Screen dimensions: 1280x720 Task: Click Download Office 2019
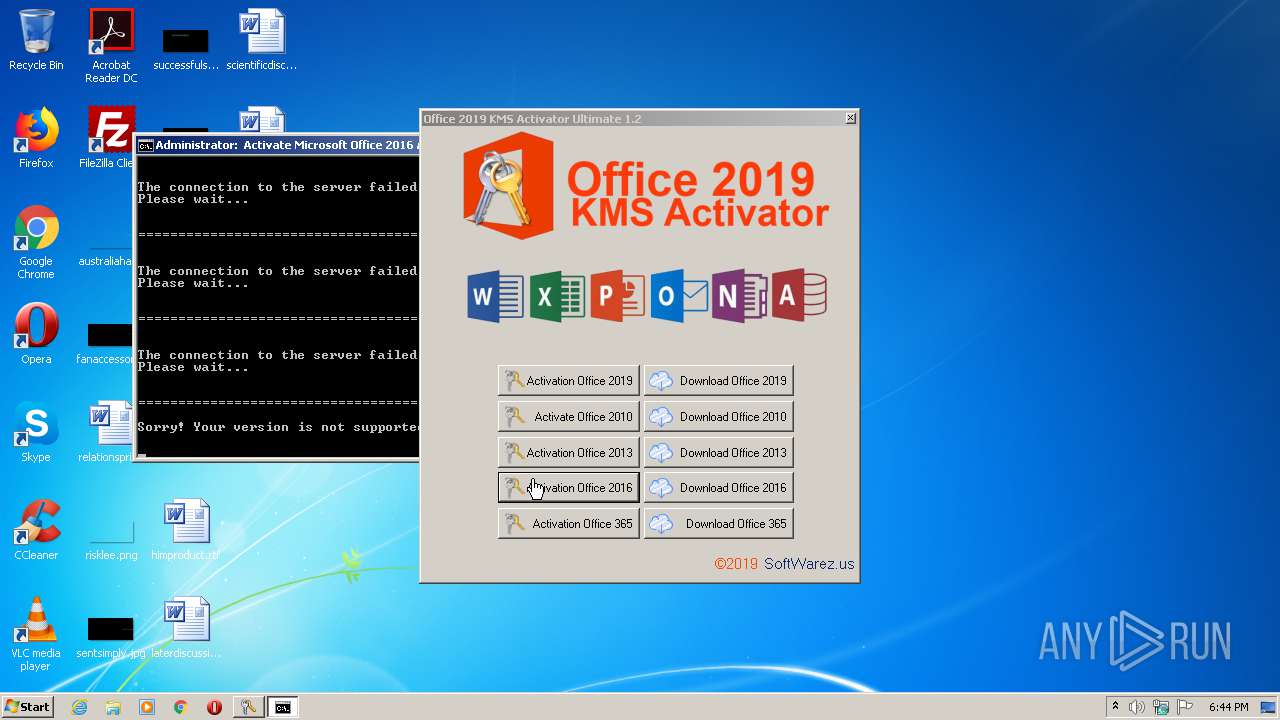(x=718, y=381)
